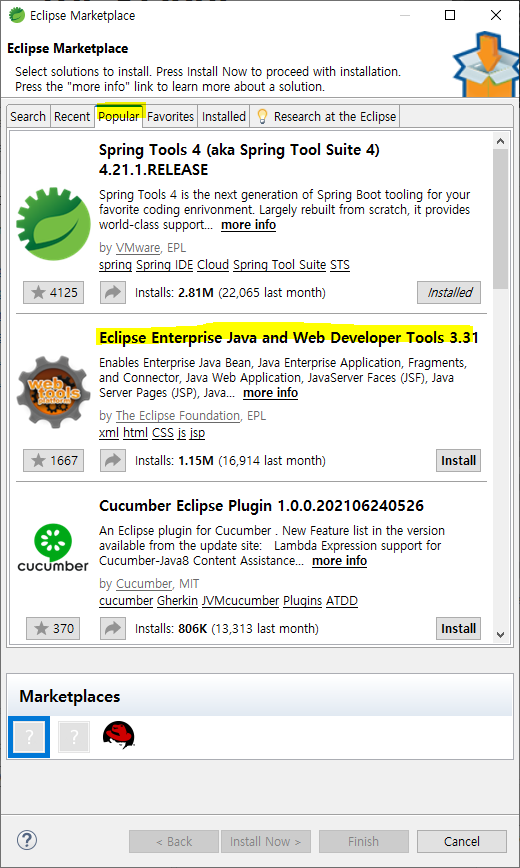Click the spring tag link

click(115, 265)
